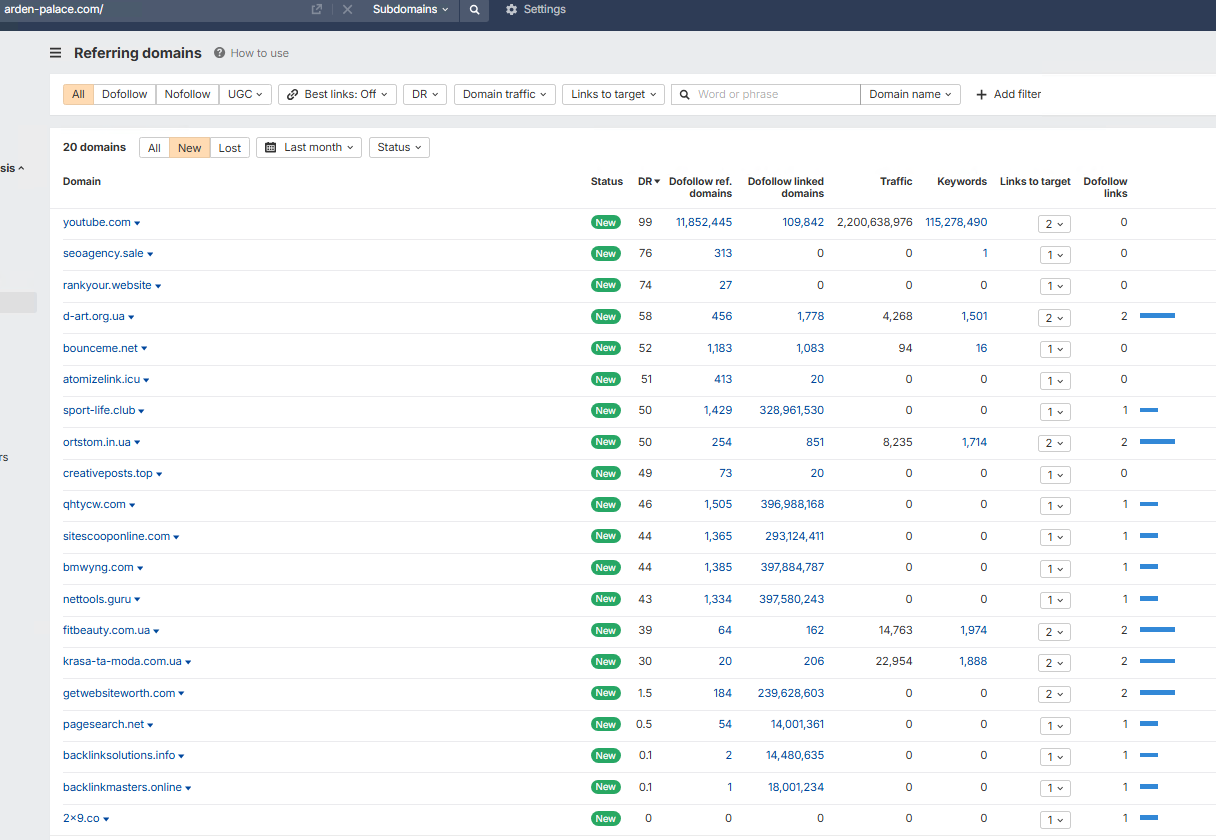Expand the Domain traffic filter dropdown
Viewport: 1216px width, 840px height.
pos(505,94)
